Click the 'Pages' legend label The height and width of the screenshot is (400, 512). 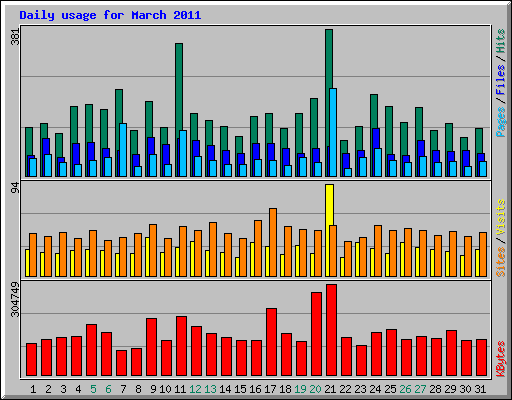coord(501,122)
